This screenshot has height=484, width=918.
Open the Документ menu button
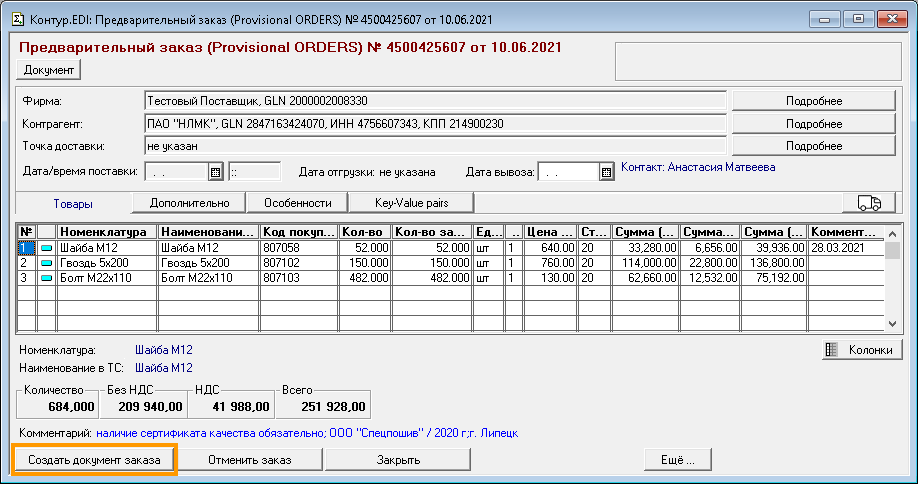(x=49, y=70)
